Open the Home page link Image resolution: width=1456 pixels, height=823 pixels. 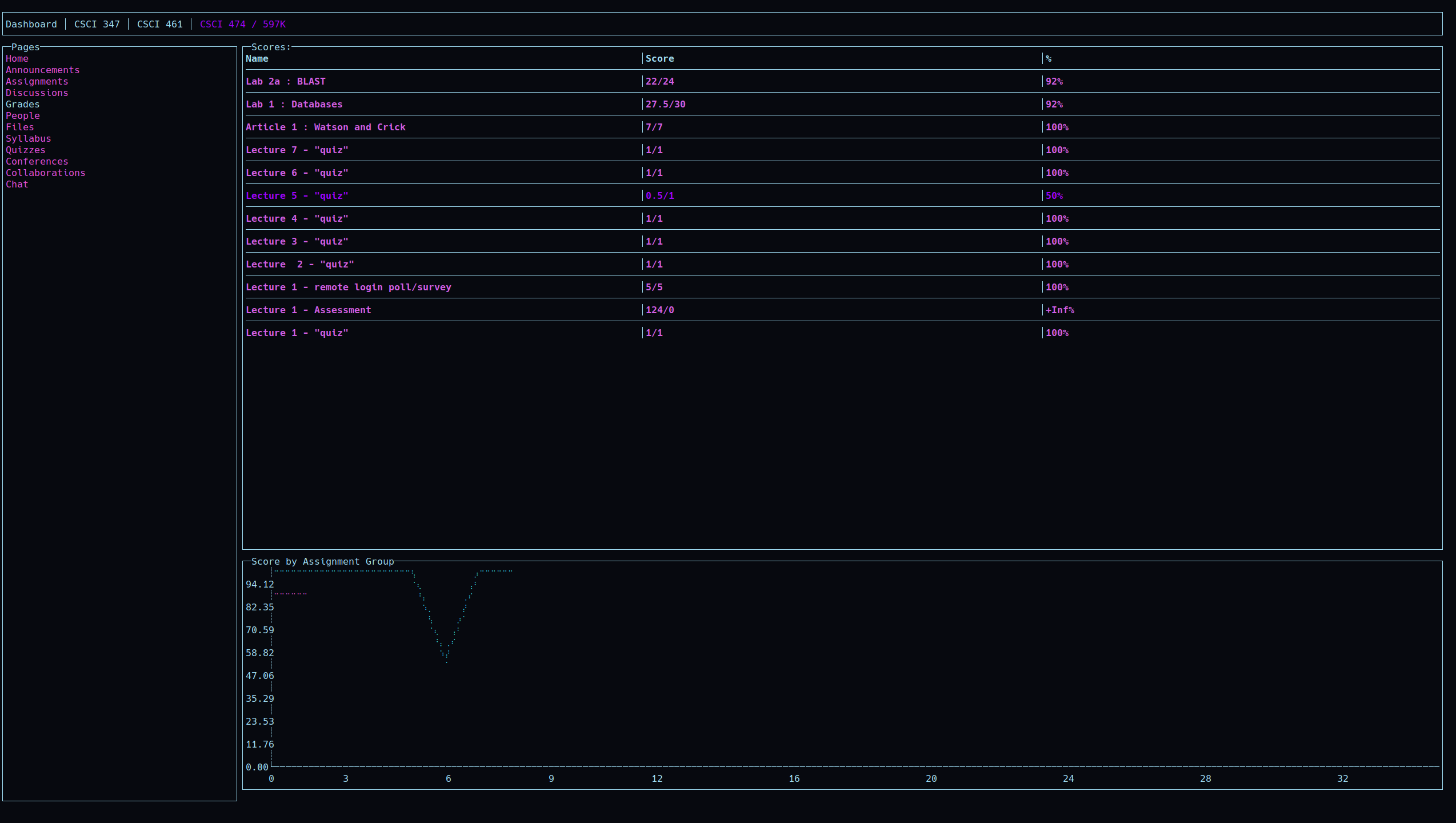click(17, 58)
